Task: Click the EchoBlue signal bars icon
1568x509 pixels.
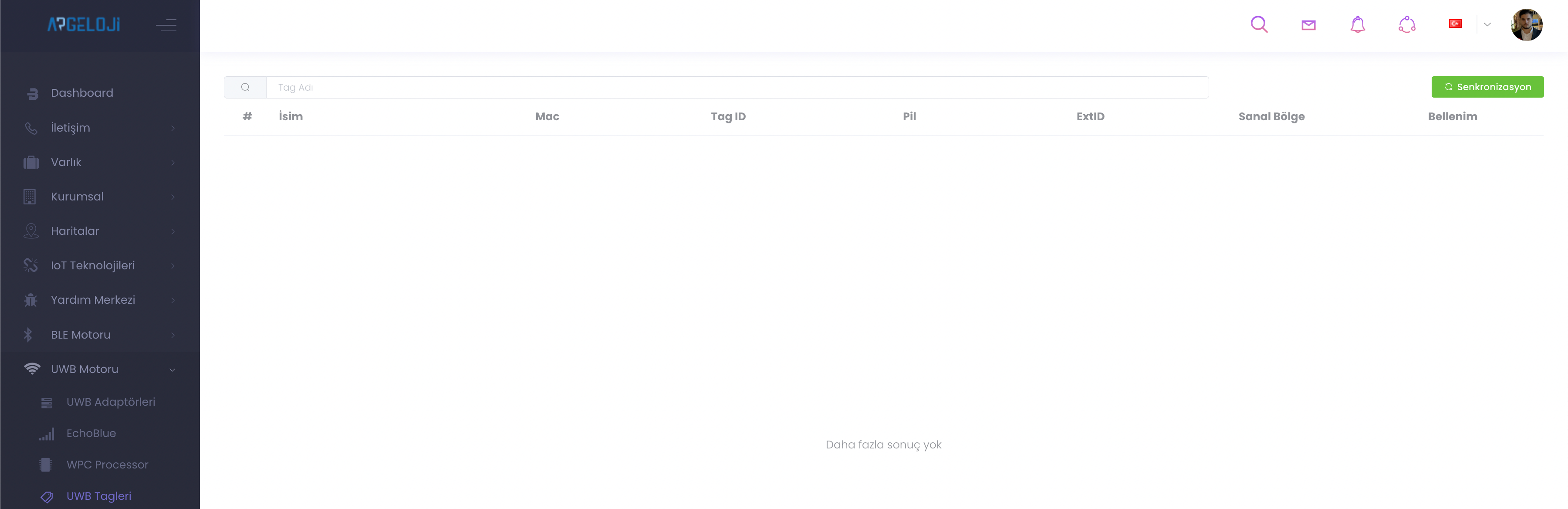Action: [x=47, y=434]
